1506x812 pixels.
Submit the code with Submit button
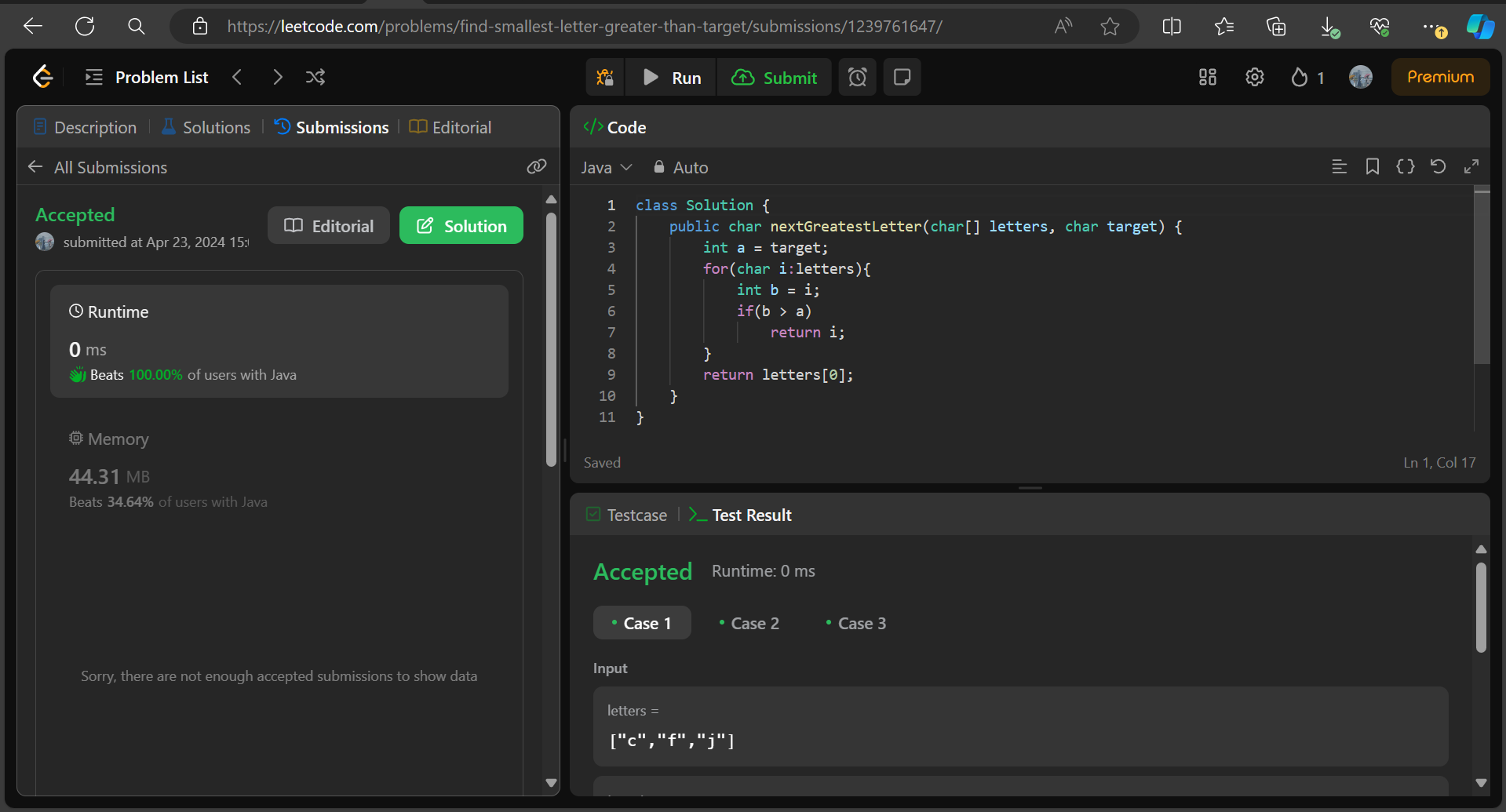[x=774, y=77]
